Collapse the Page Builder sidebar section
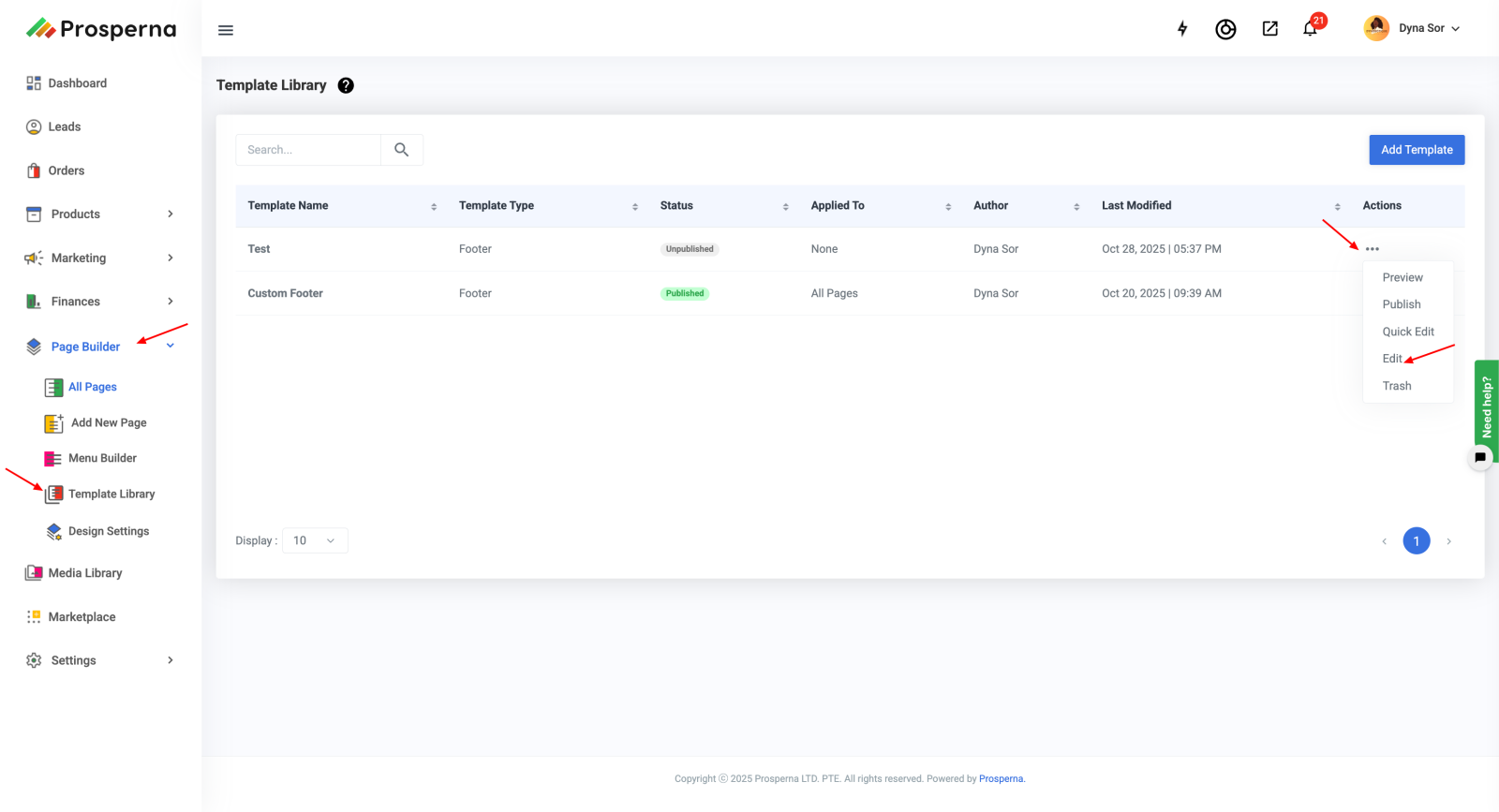This screenshot has height=812, width=1499. (170, 347)
